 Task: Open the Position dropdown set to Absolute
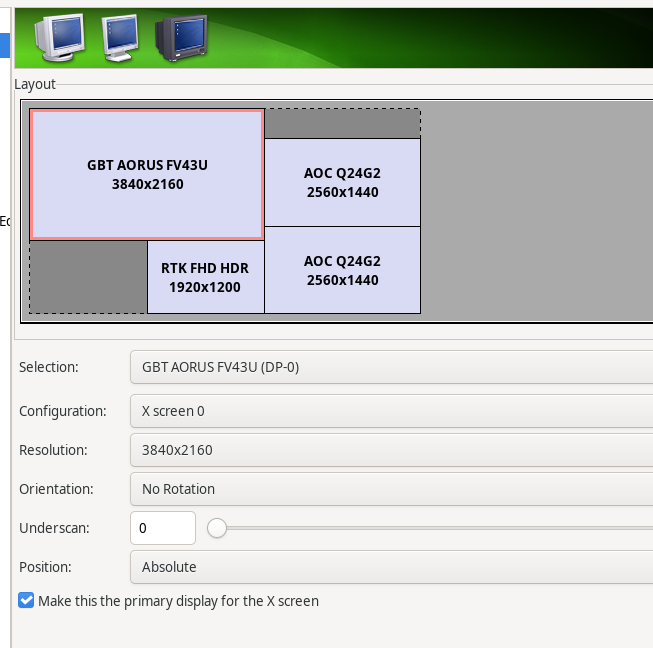tap(390, 567)
